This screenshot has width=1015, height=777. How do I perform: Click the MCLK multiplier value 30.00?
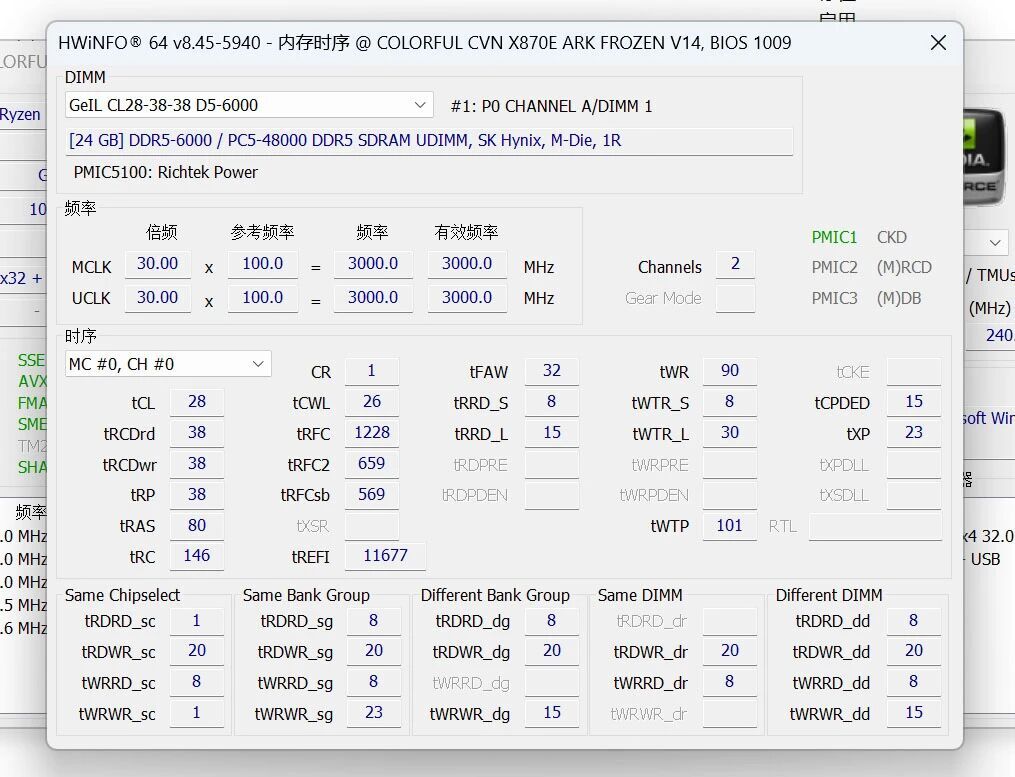click(x=157, y=264)
